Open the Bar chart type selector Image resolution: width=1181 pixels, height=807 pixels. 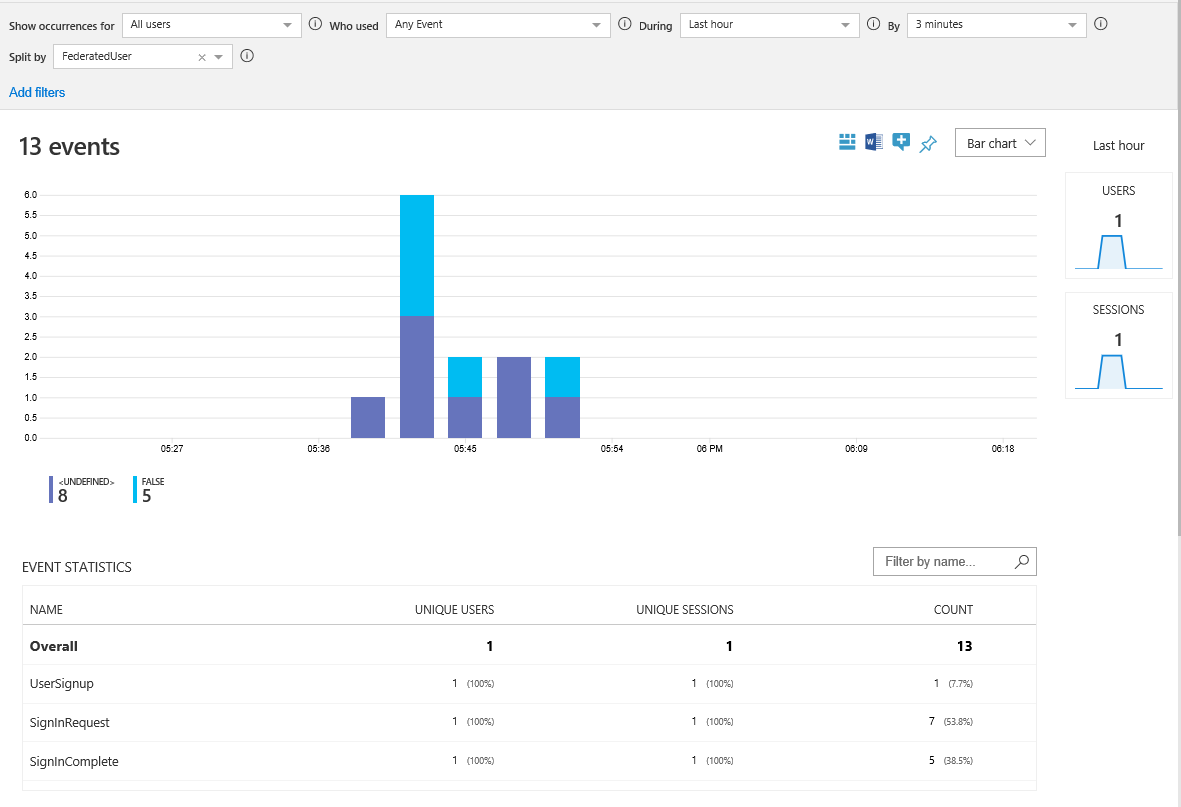(x=1000, y=142)
